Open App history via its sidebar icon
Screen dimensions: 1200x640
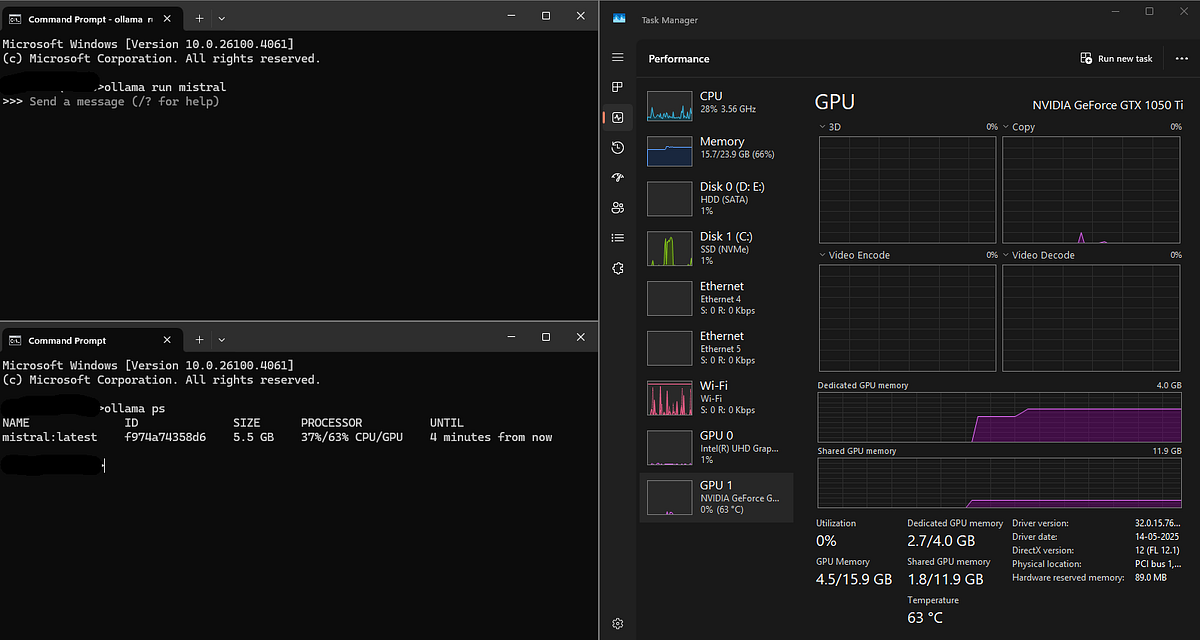point(617,147)
